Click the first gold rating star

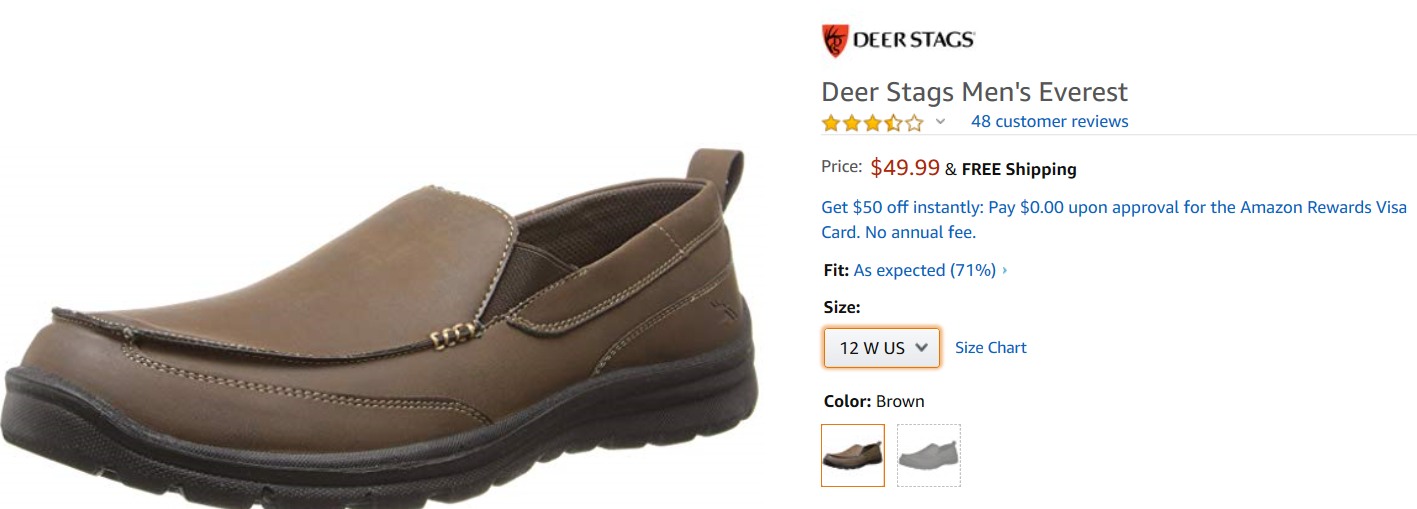click(831, 123)
